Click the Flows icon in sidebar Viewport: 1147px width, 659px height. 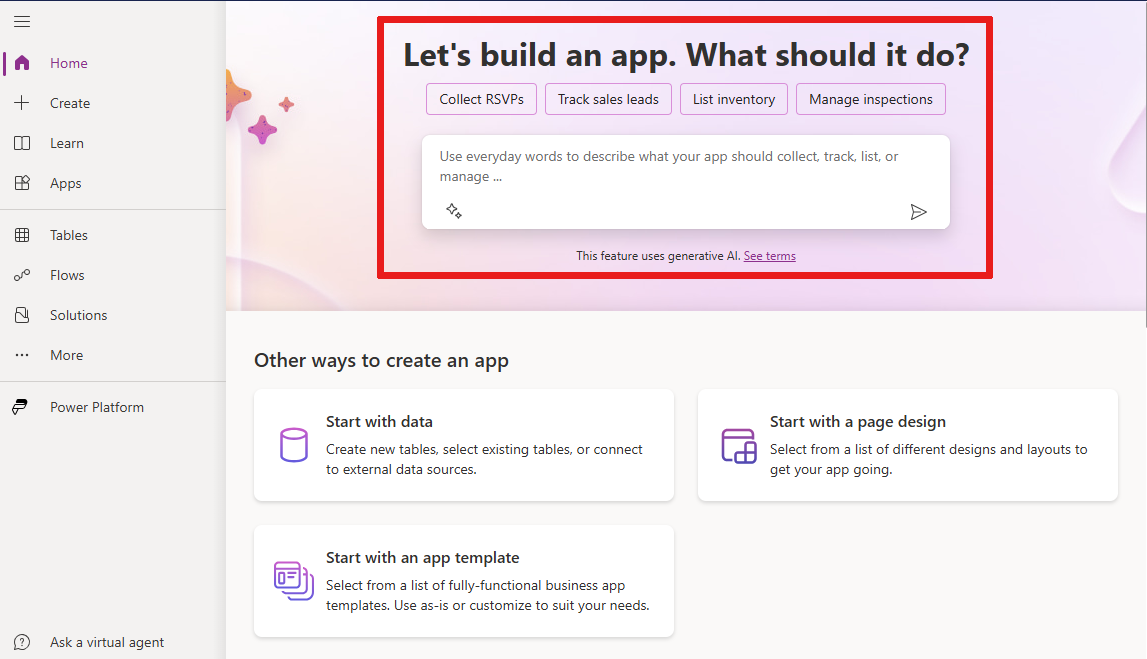(x=22, y=275)
